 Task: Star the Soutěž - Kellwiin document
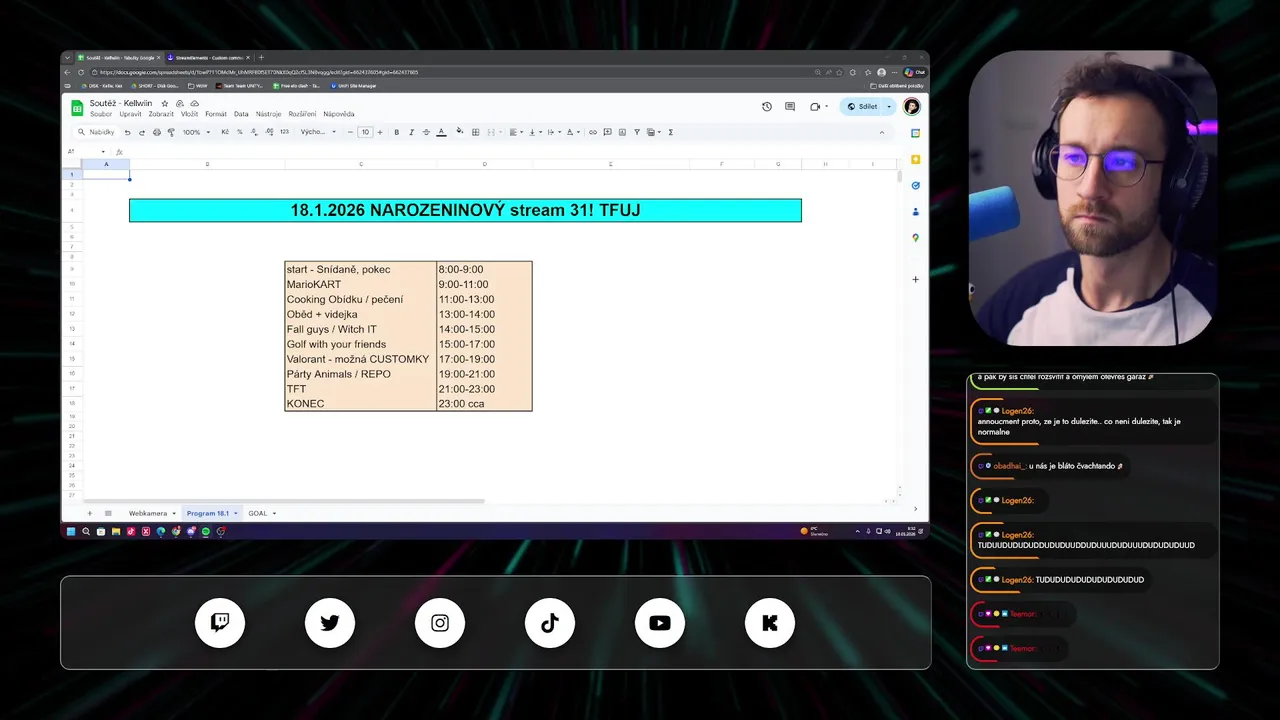[165, 103]
